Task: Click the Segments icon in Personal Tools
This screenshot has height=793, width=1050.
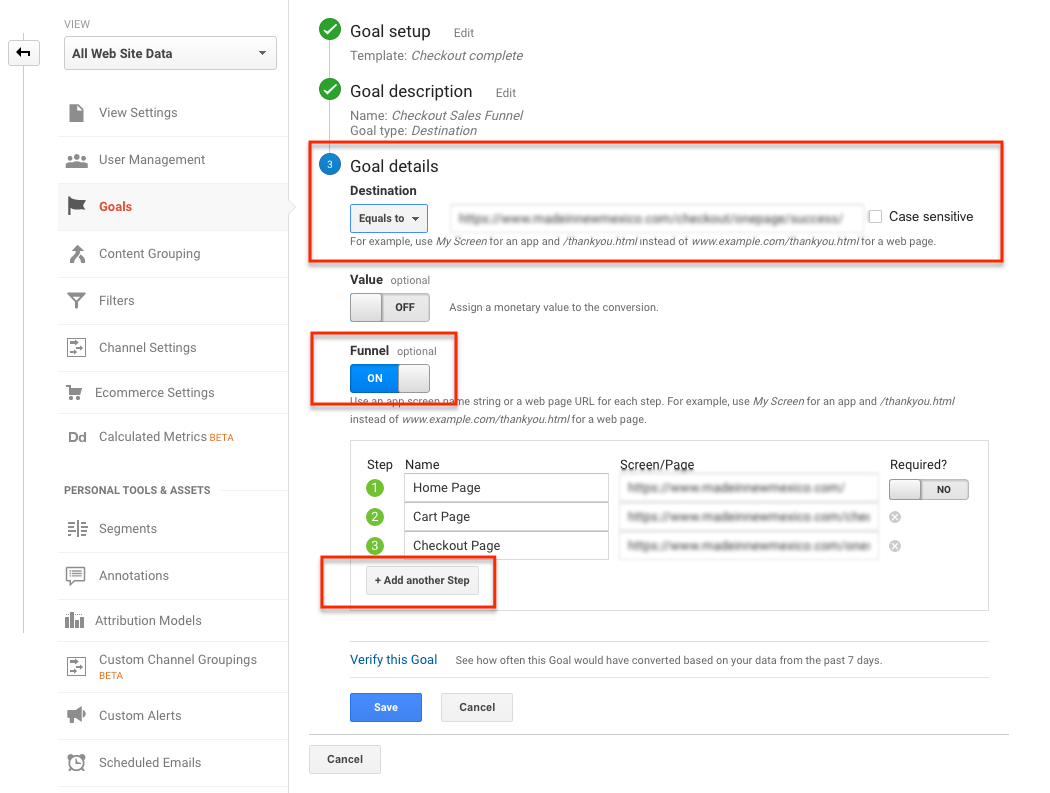Action: (x=75, y=528)
